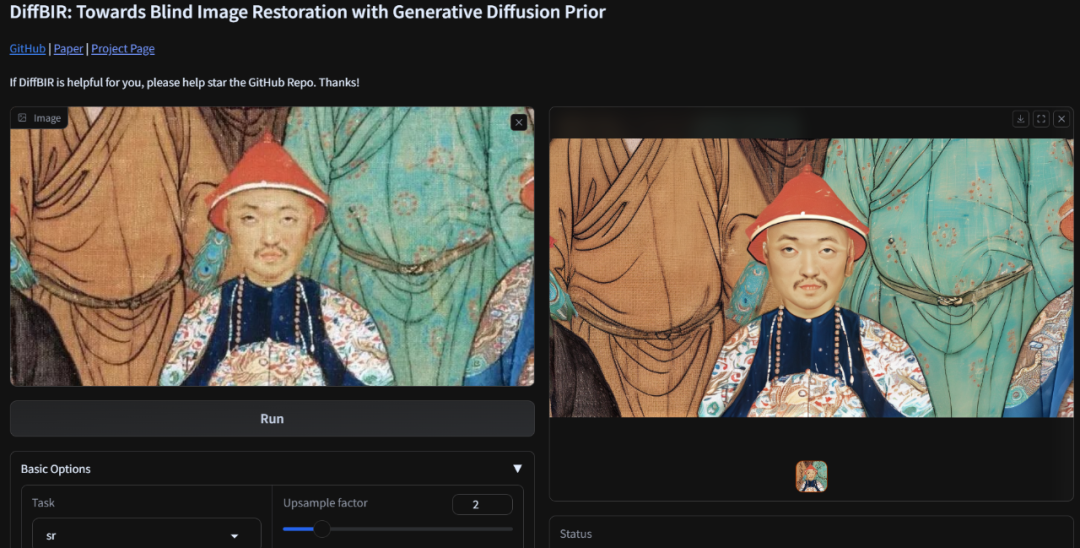
Task: Click the Upsample factor slider handle
Action: pos(322,529)
